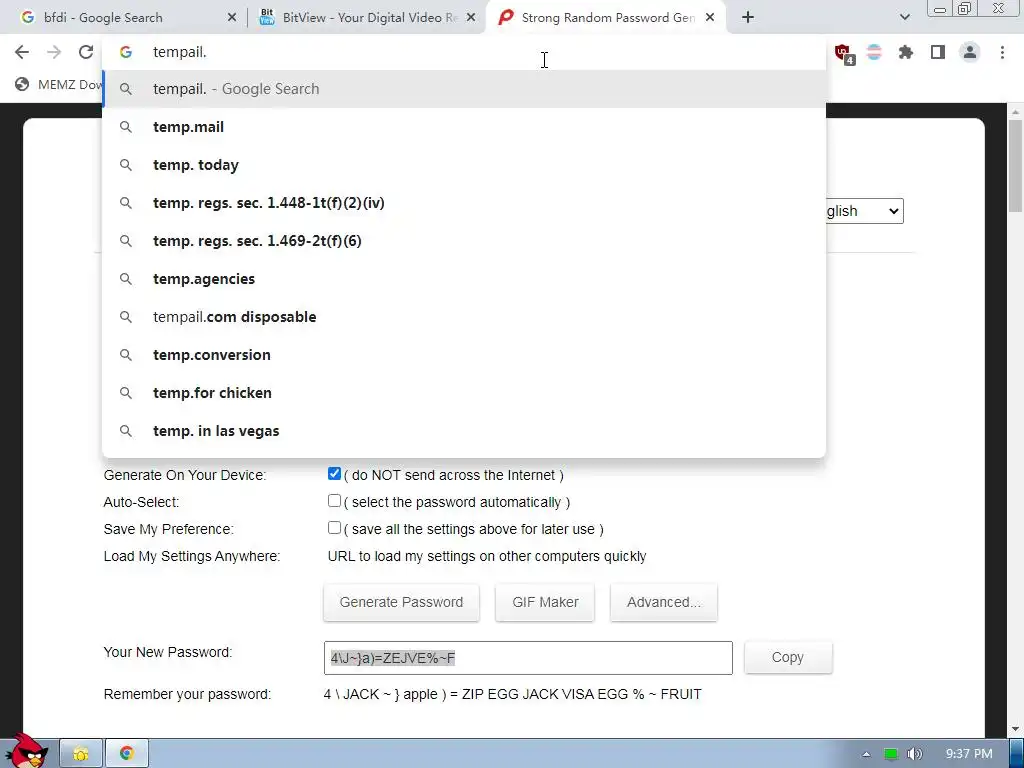Select the Strong Random Password Generator tab

(x=608, y=18)
